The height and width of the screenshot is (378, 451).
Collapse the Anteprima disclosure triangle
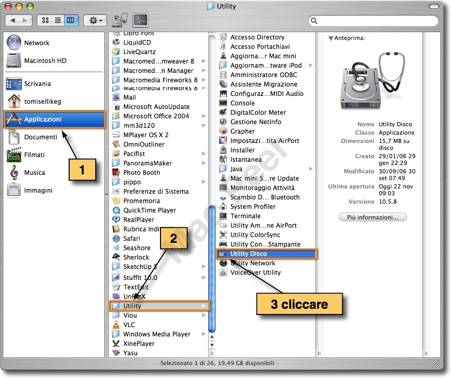330,38
